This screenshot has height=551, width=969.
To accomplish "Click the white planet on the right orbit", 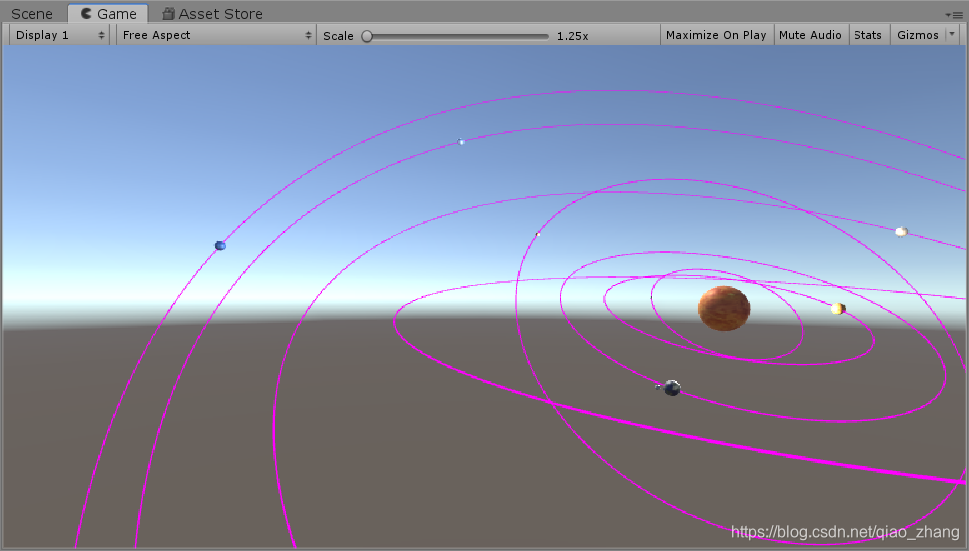I will pyautogui.click(x=901, y=232).
